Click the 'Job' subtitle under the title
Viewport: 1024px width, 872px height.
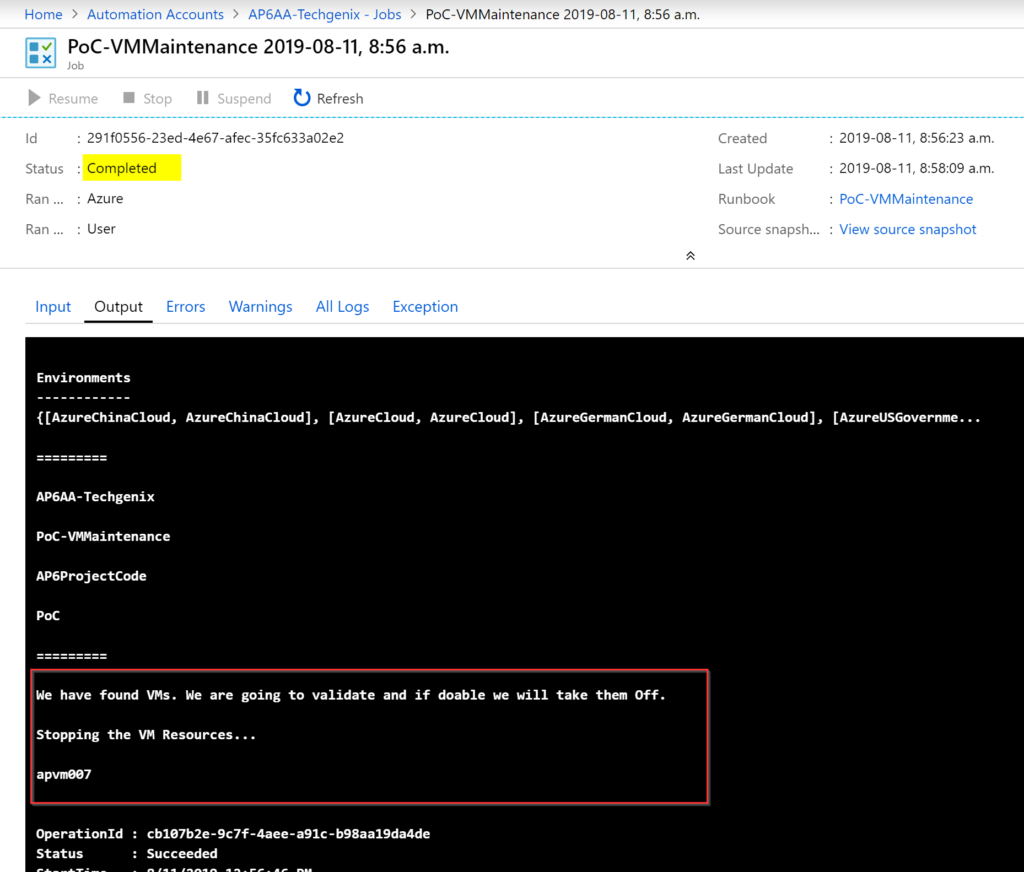point(76,66)
